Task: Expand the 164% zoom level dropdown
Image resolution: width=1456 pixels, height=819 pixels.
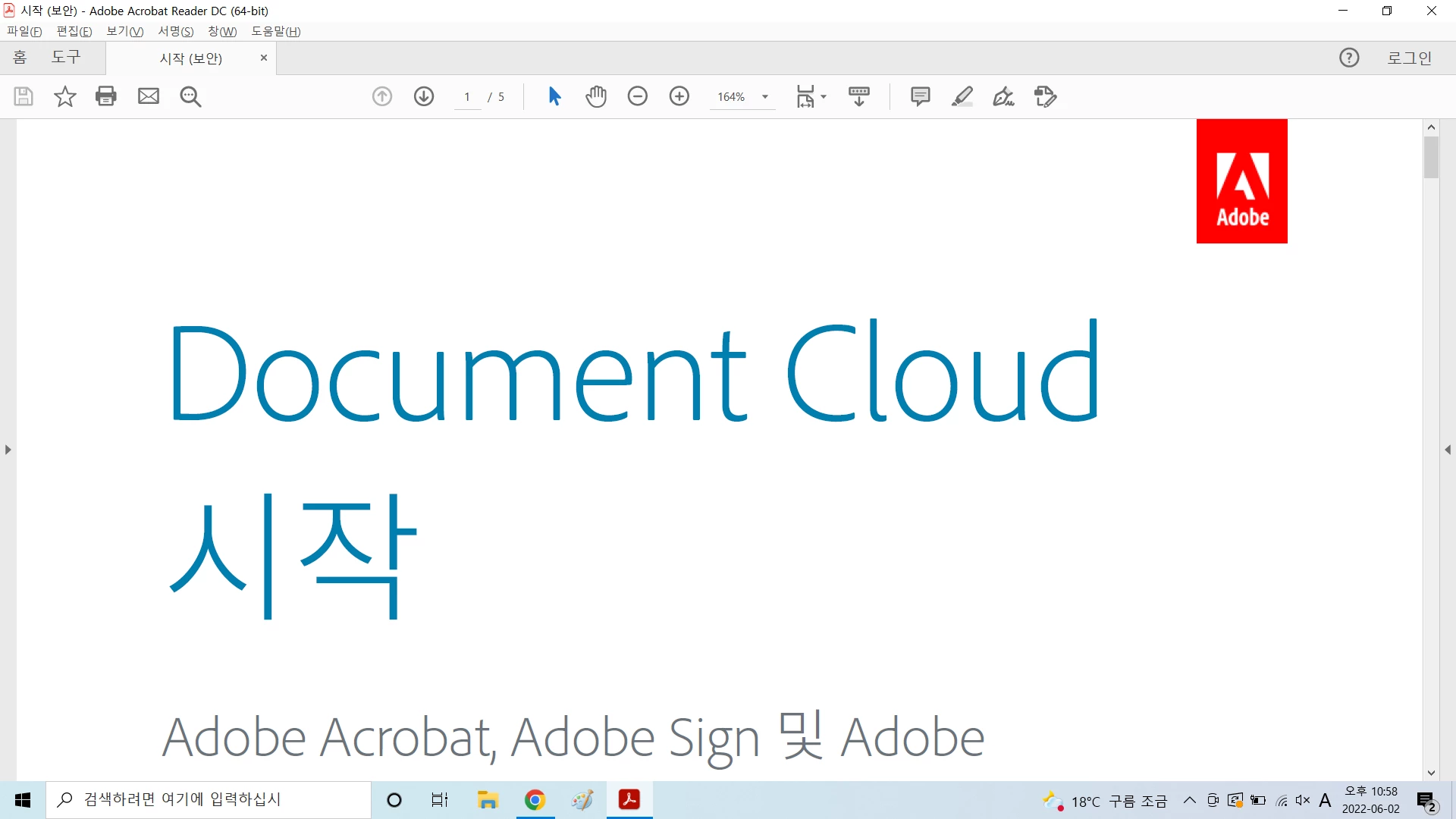Action: coord(765,97)
